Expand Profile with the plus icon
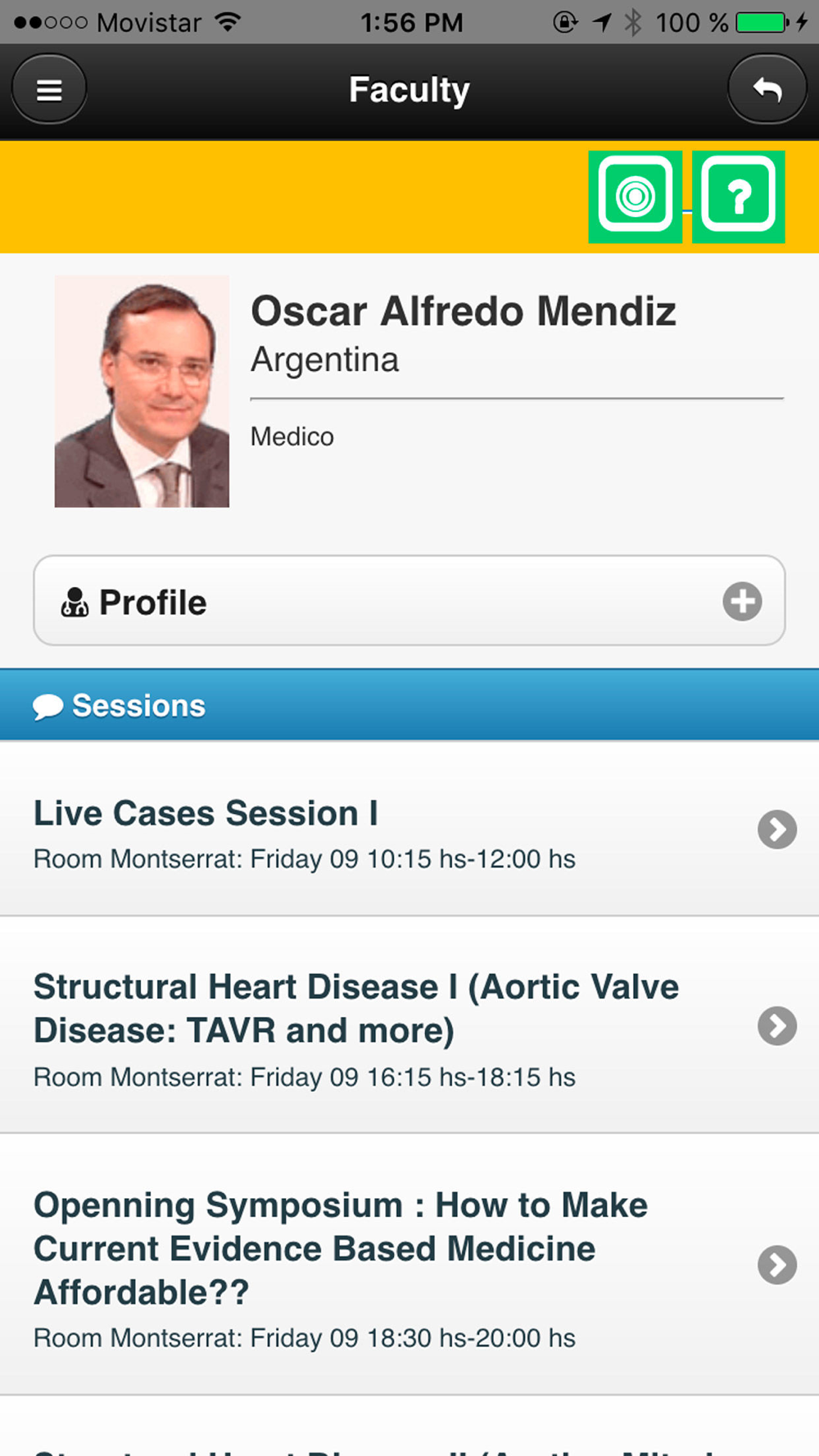Viewport: 819px width, 1456px height. [x=742, y=602]
